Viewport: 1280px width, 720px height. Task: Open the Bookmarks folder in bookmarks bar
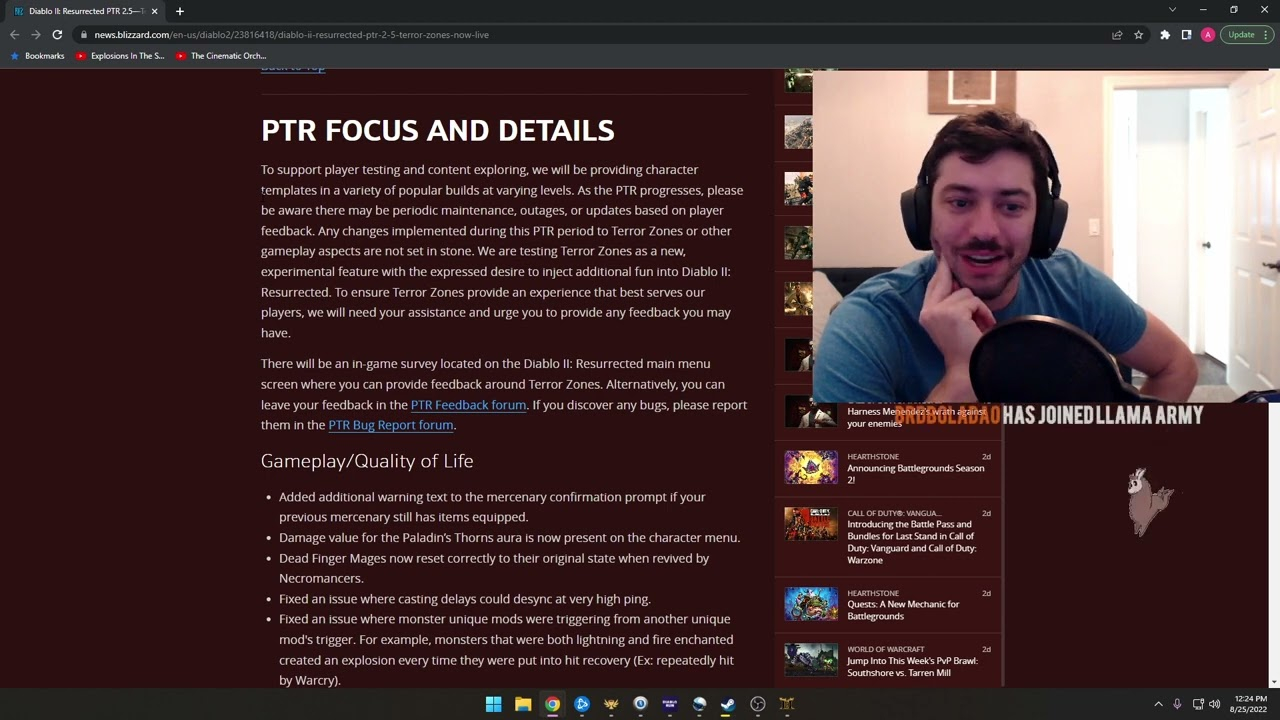pyautogui.click(x=38, y=56)
